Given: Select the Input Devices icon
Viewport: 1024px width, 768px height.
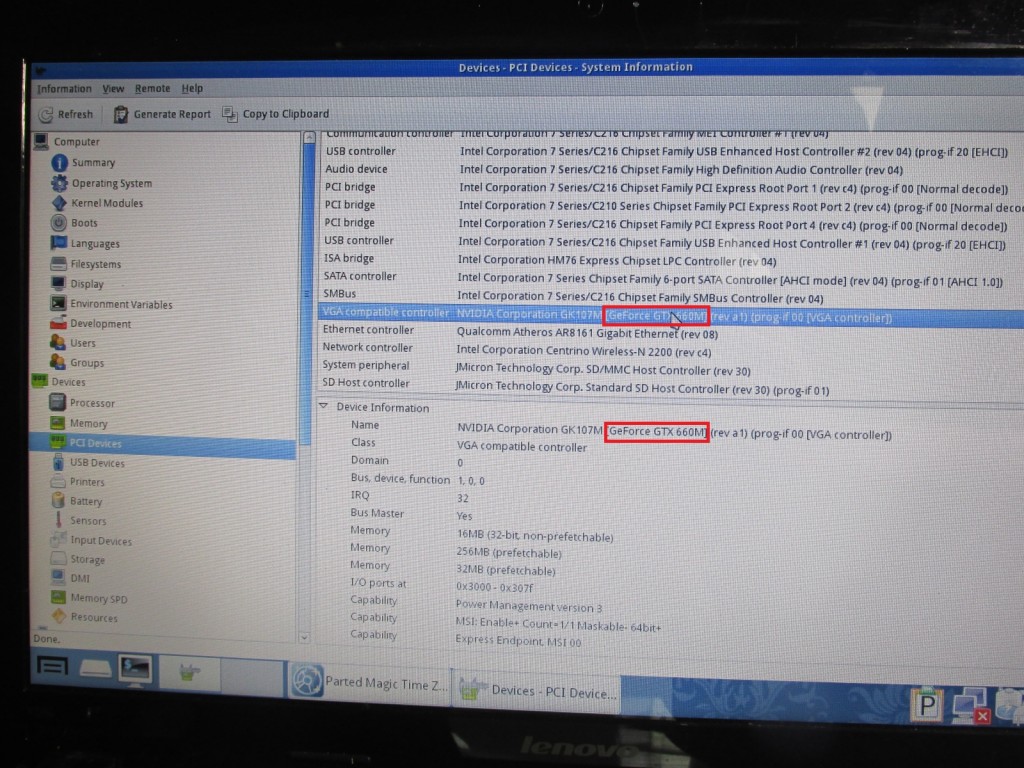Looking at the screenshot, I should (58, 540).
